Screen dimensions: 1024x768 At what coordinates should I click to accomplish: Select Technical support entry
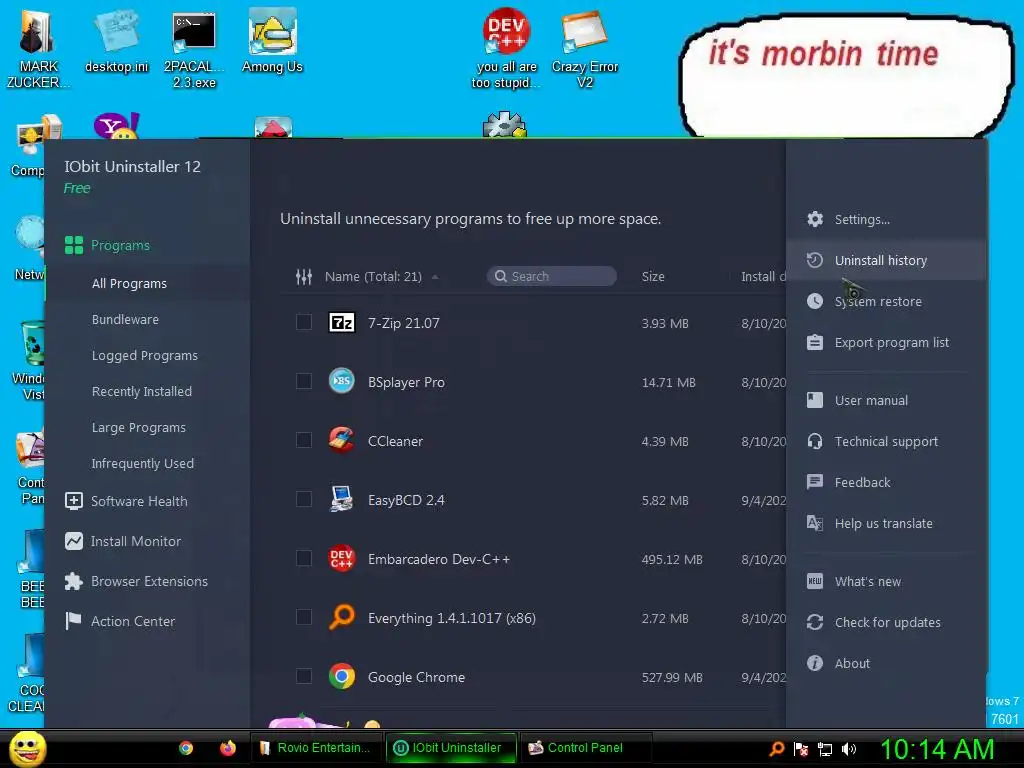point(886,441)
